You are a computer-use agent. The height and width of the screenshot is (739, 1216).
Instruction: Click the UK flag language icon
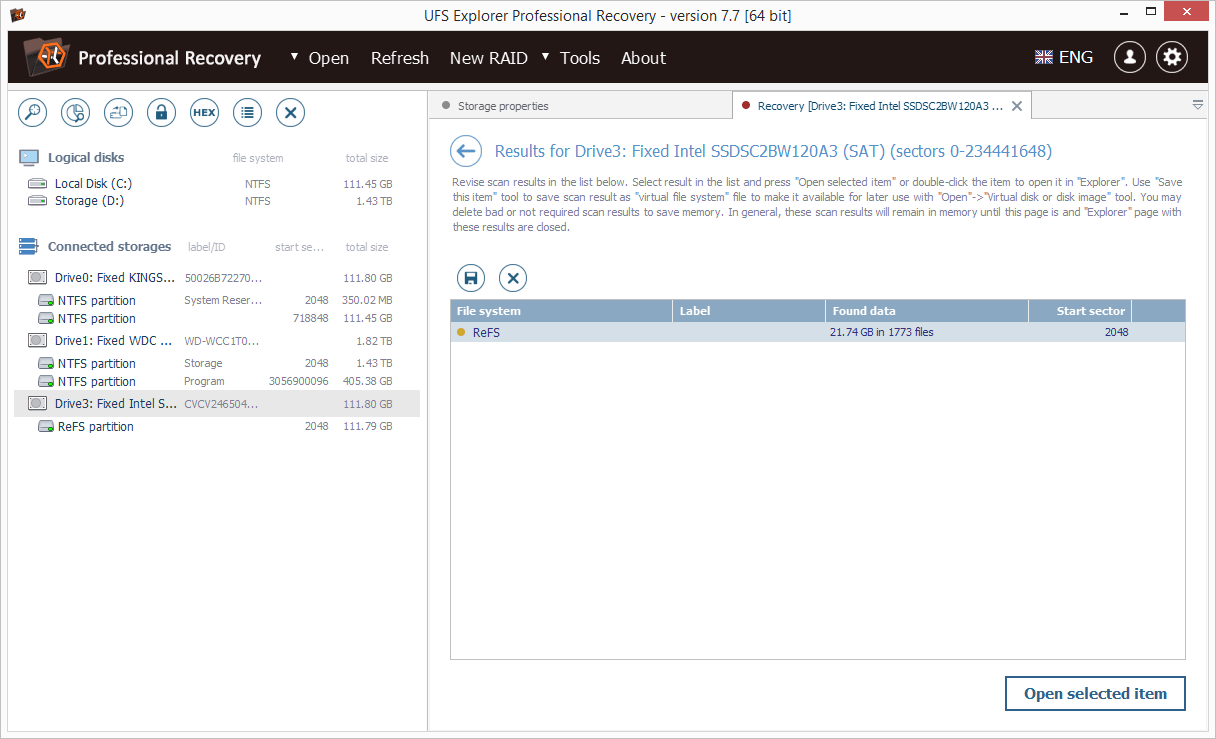[x=1044, y=58]
